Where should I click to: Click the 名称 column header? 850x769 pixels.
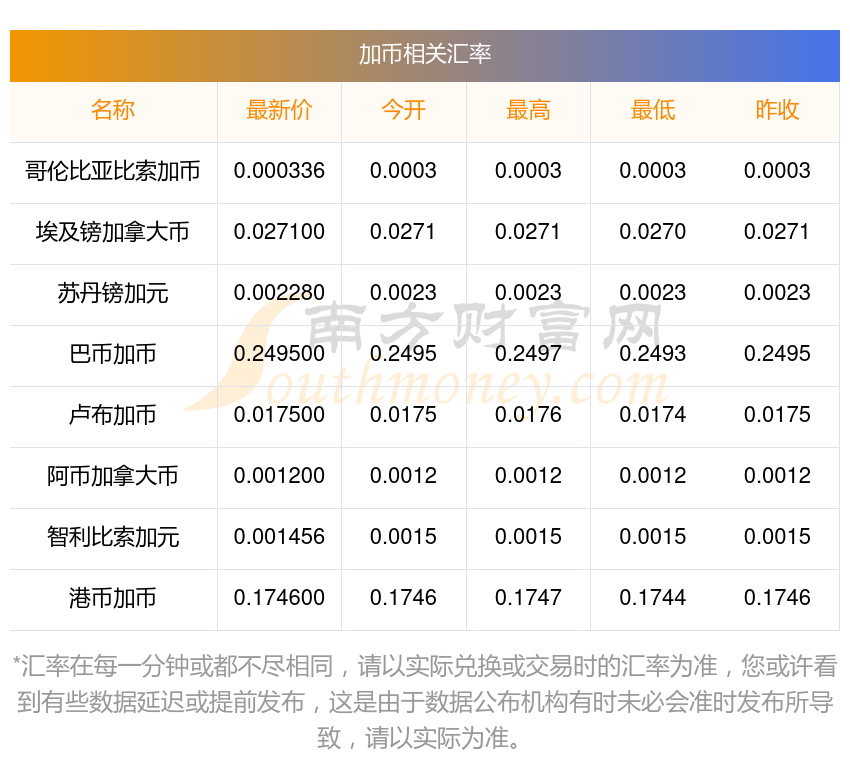[113, 110]
